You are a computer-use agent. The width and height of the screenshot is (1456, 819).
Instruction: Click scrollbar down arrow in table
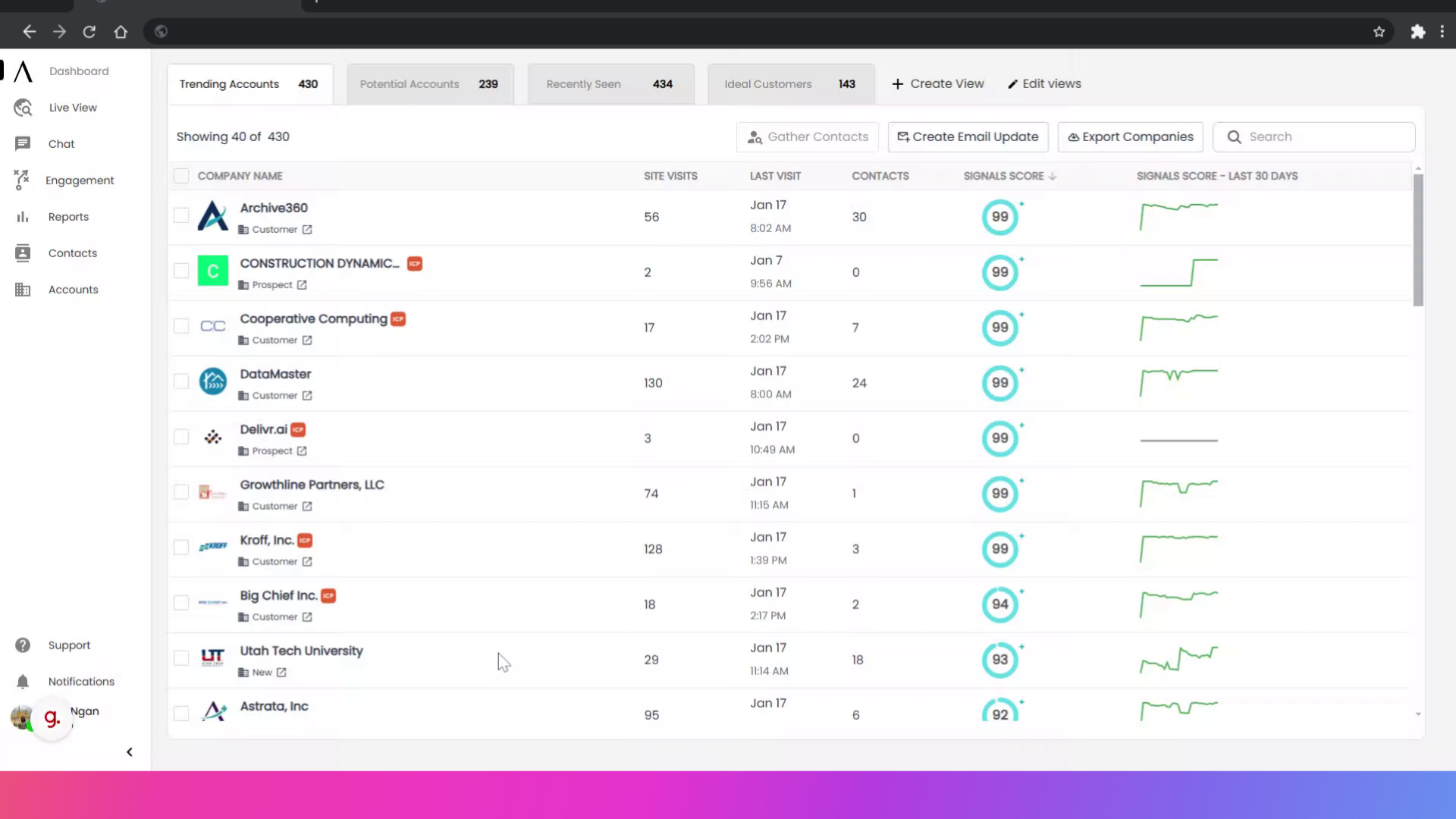(1418, 714)
